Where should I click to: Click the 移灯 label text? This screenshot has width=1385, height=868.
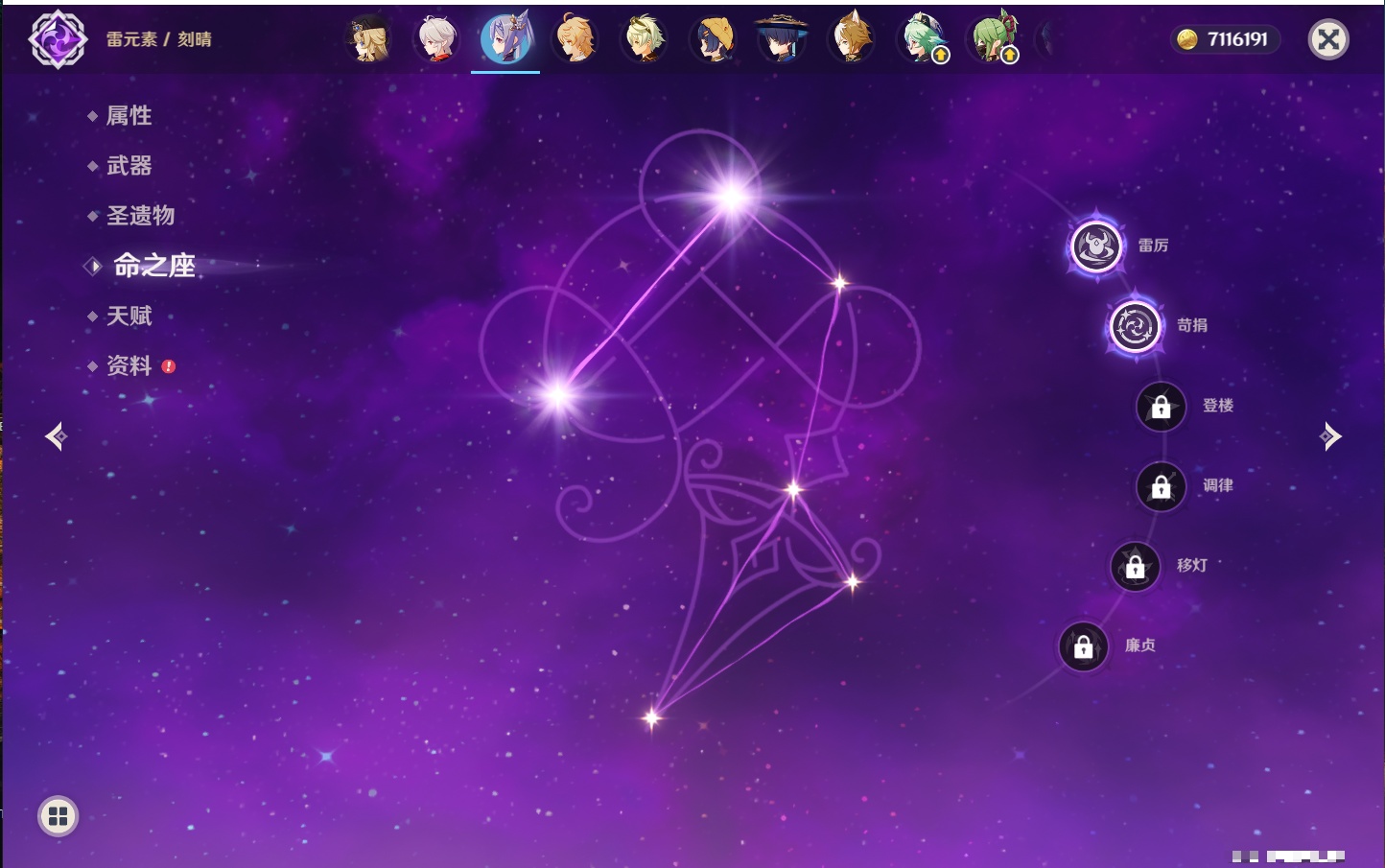[1192, 565]
